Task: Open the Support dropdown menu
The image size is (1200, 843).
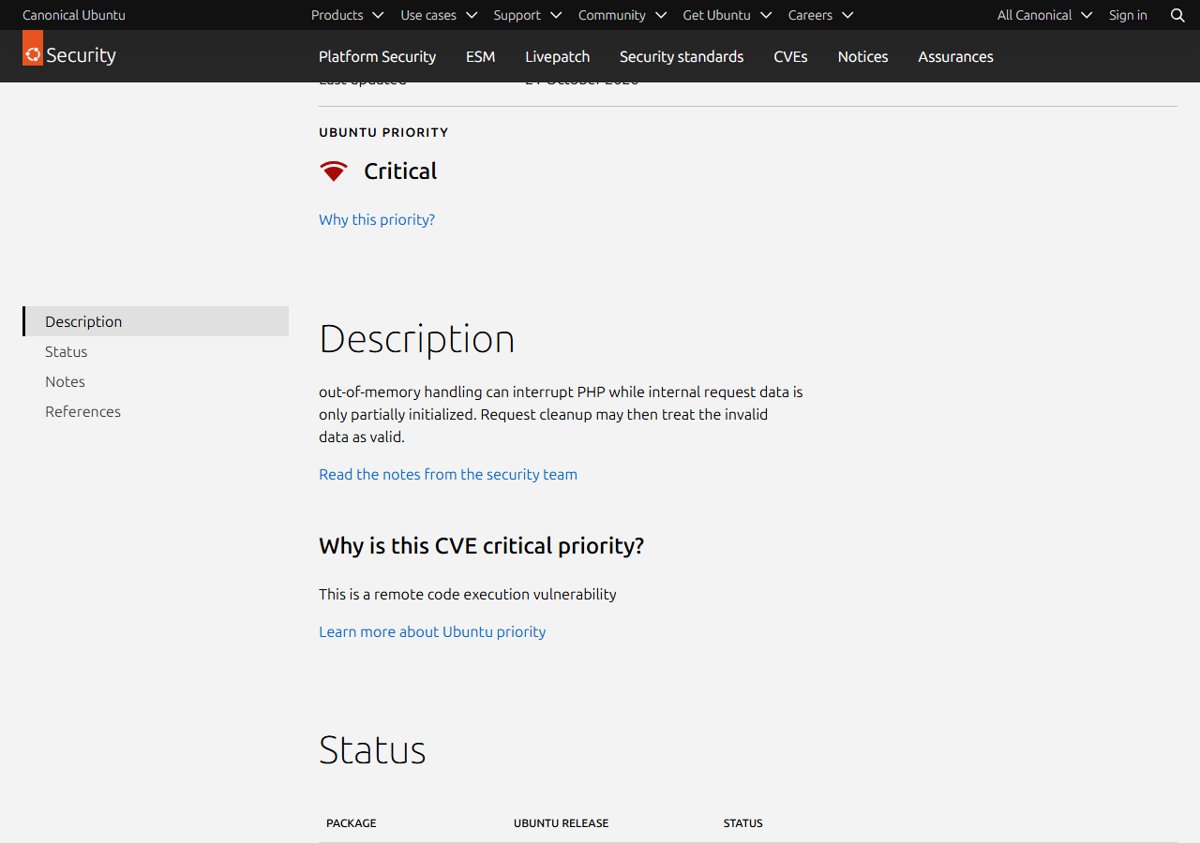Action: 528,15
